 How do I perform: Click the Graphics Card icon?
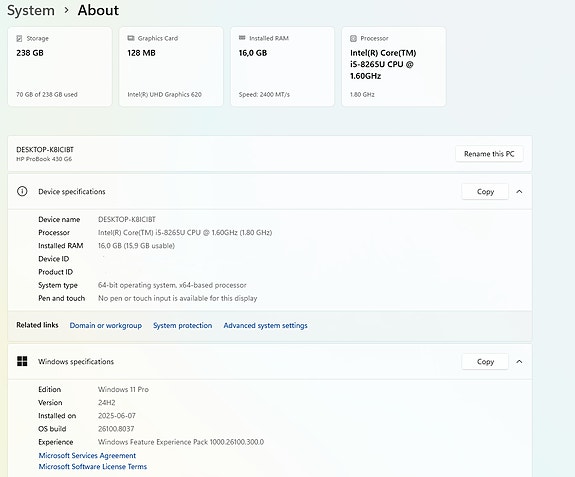pyautogui.click(x=131, y=38)
